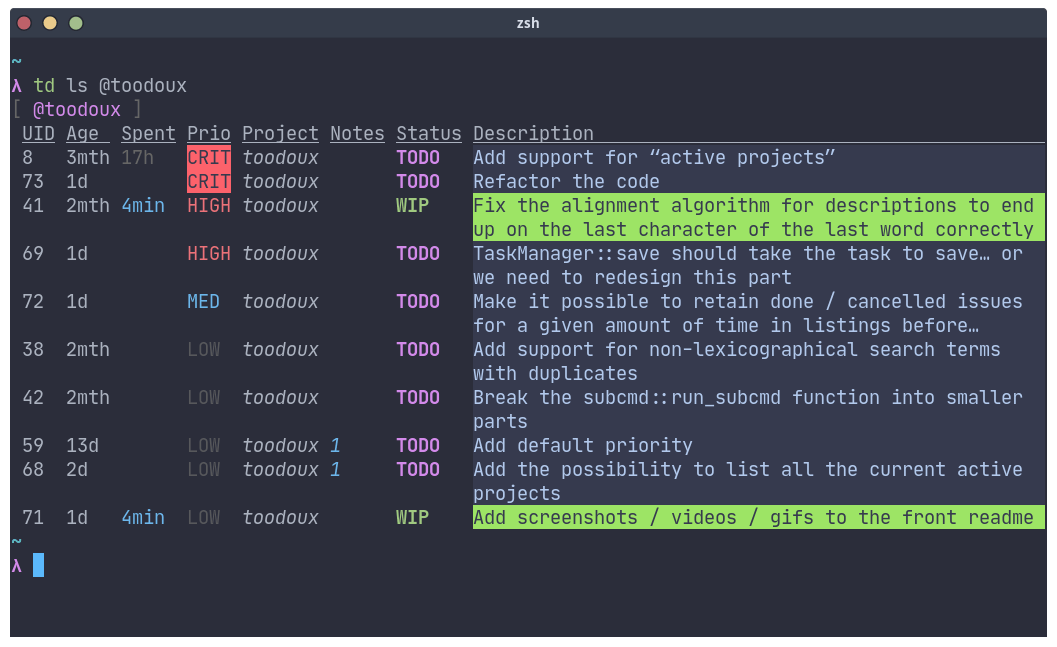Click the MED priority of task 72
The height and width of the screenshot is (647, 1057).
203,301
